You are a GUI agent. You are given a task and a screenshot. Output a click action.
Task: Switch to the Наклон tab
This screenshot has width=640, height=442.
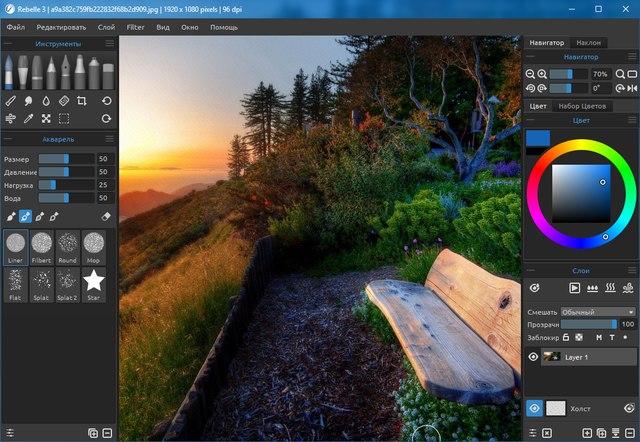tap(587, 43)
